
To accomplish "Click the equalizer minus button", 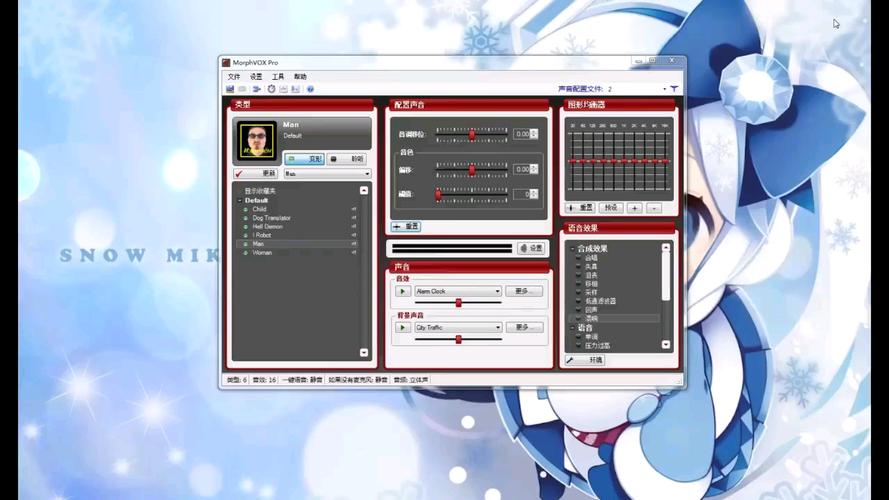I will (654, 208).
